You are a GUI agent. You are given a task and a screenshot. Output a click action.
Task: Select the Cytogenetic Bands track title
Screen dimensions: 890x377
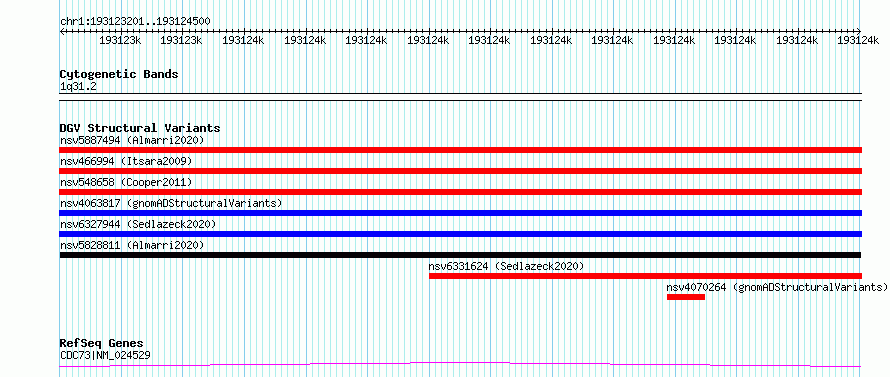pyautogui.click(x=119, y=74)
